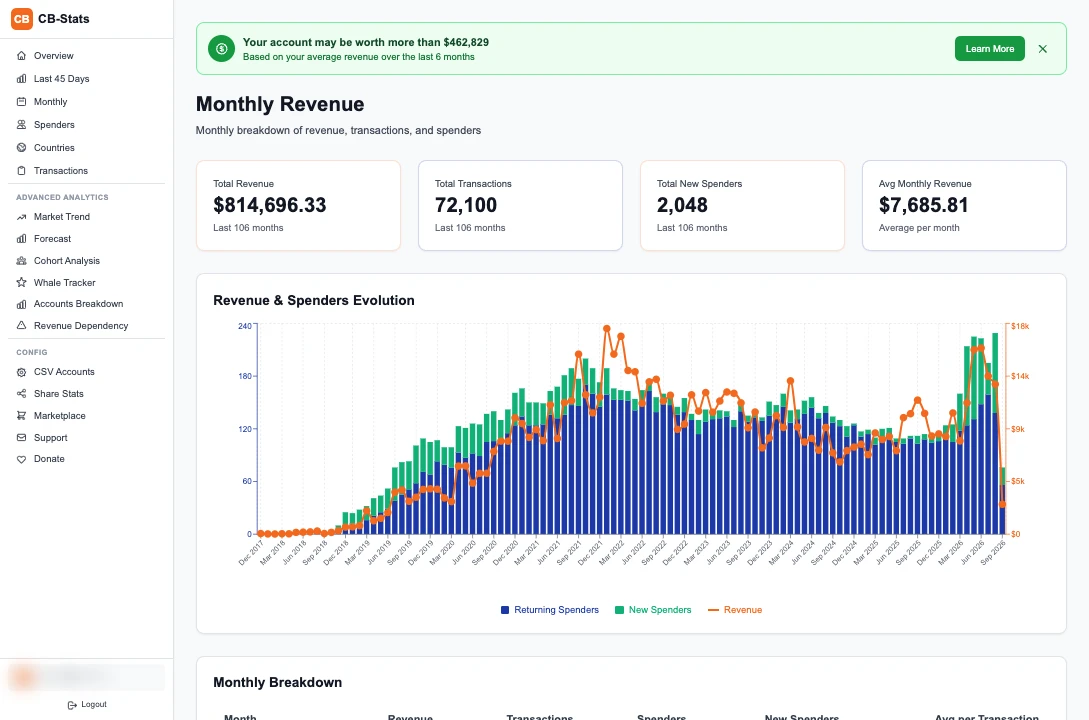This screenshot has width=1089, height=720.
Task: Click the CSV Accounts gear icon
Action: pos(22,372)
